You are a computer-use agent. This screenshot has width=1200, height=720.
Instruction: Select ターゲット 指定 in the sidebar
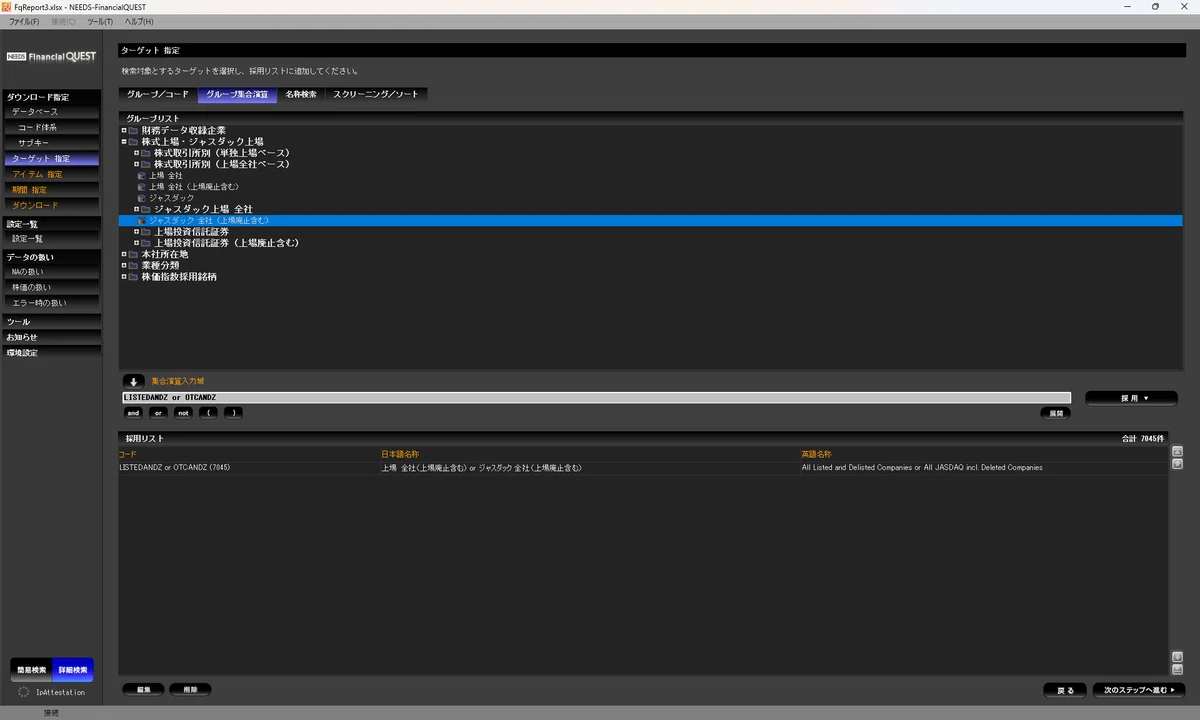click(50, 159)
